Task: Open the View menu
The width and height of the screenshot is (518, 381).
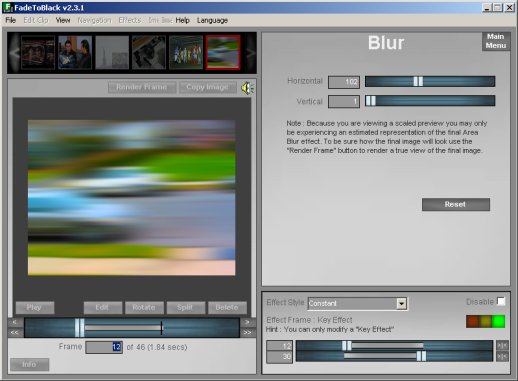Action: pyautogui.click(x=63, y=20)
